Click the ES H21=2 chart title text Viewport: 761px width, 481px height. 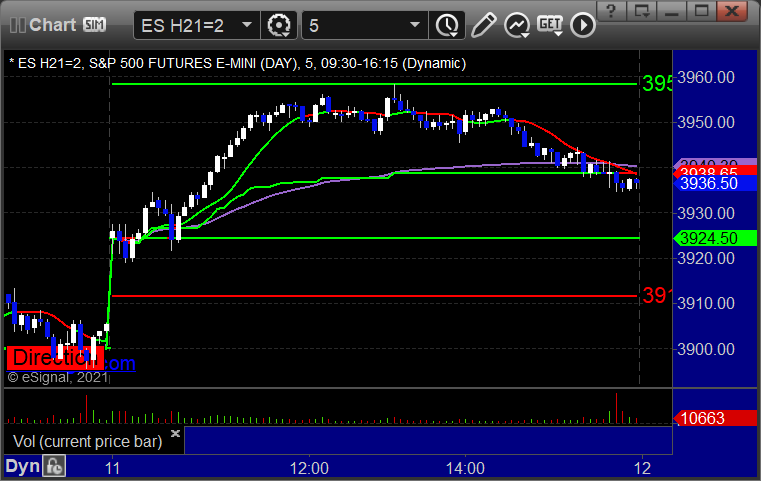coord(238,64)
